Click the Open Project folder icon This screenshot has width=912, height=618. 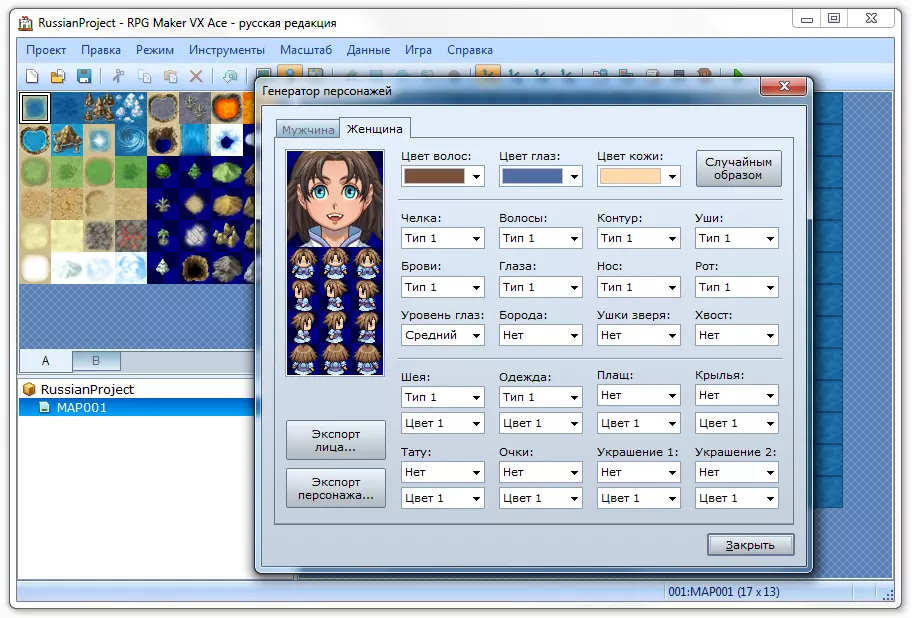[x=58, y=76]
